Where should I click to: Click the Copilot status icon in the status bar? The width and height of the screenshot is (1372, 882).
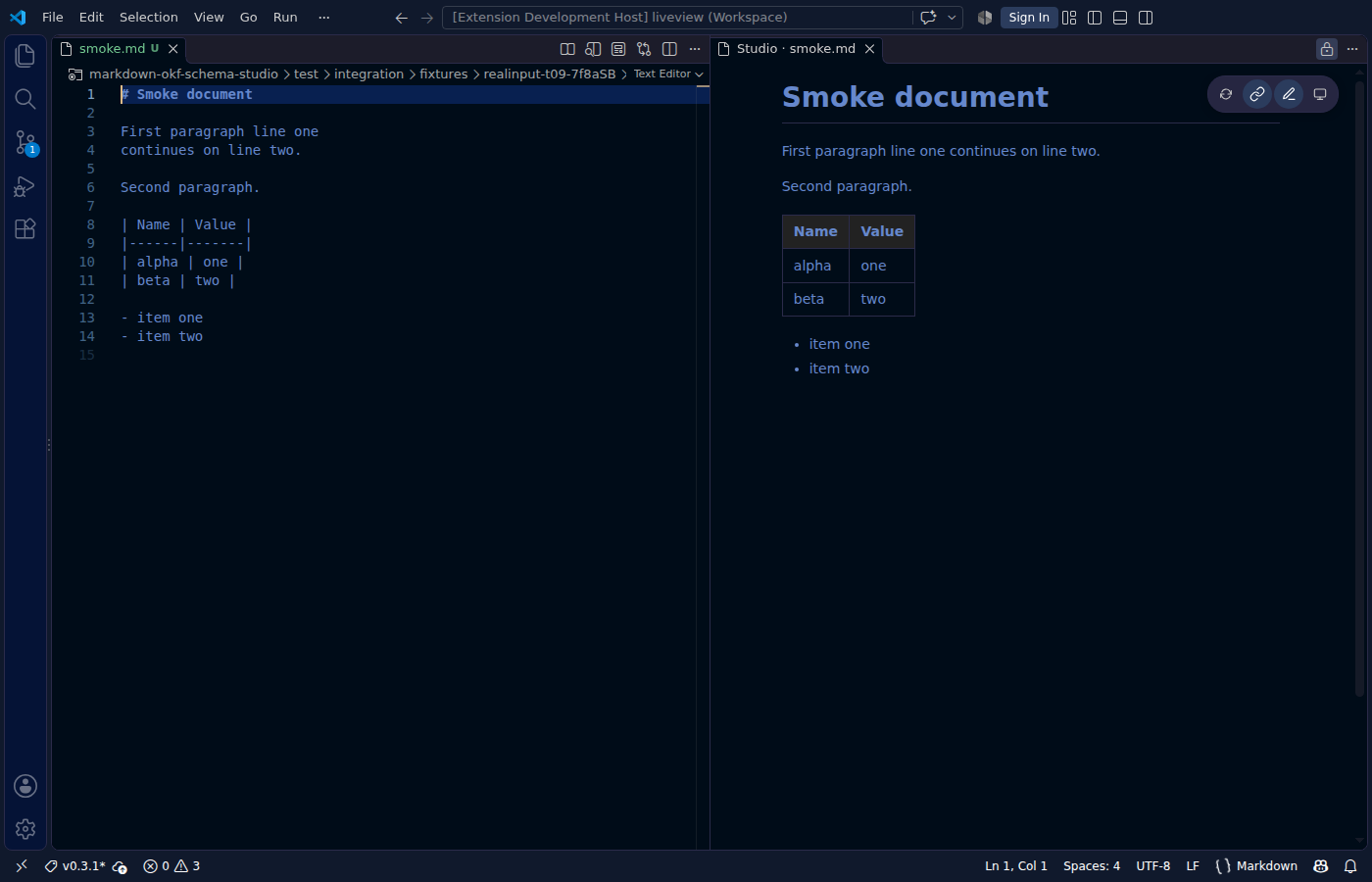pos(1321,866)
